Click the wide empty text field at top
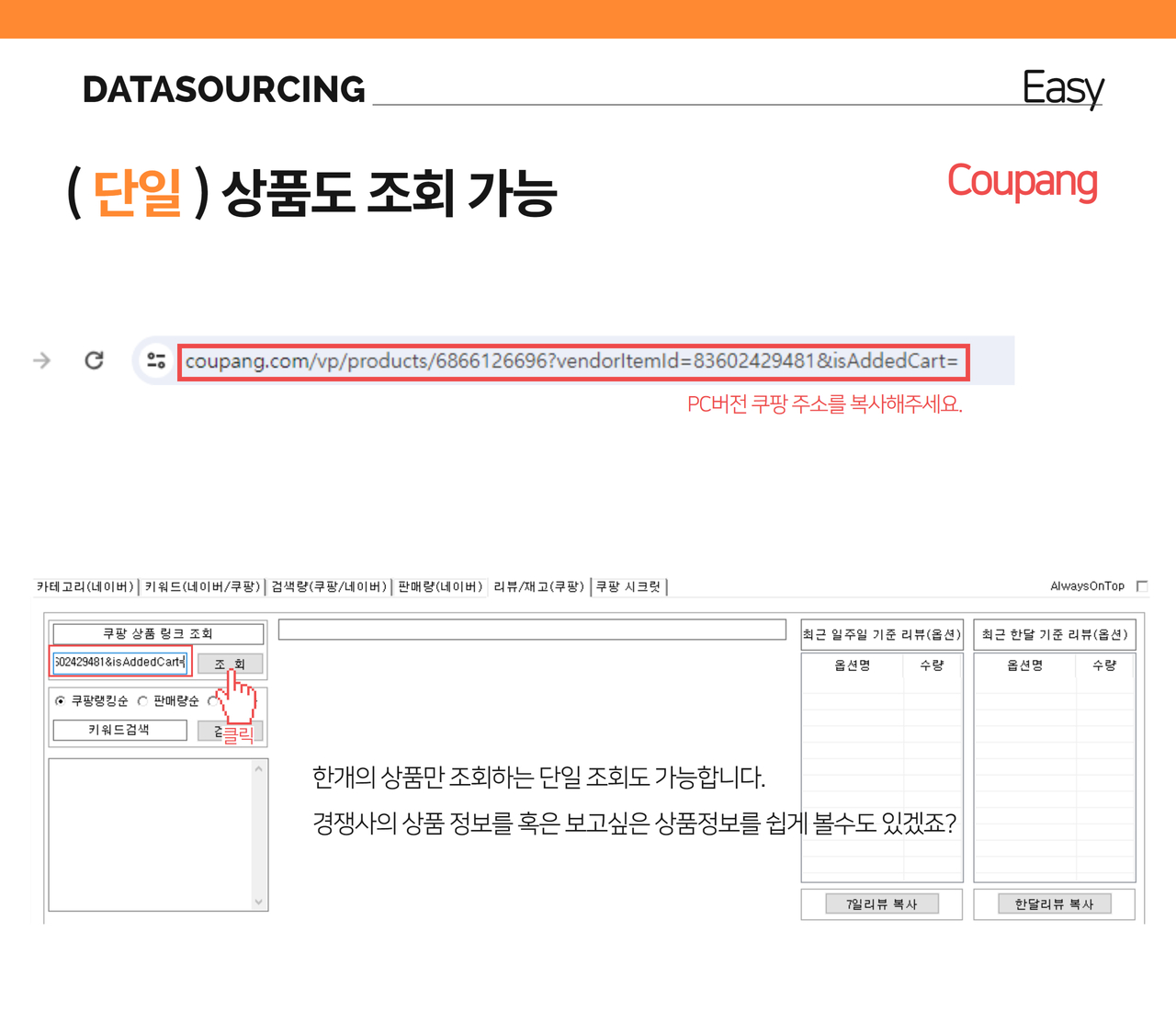Screen dimensions: 1176x1011 532,630
